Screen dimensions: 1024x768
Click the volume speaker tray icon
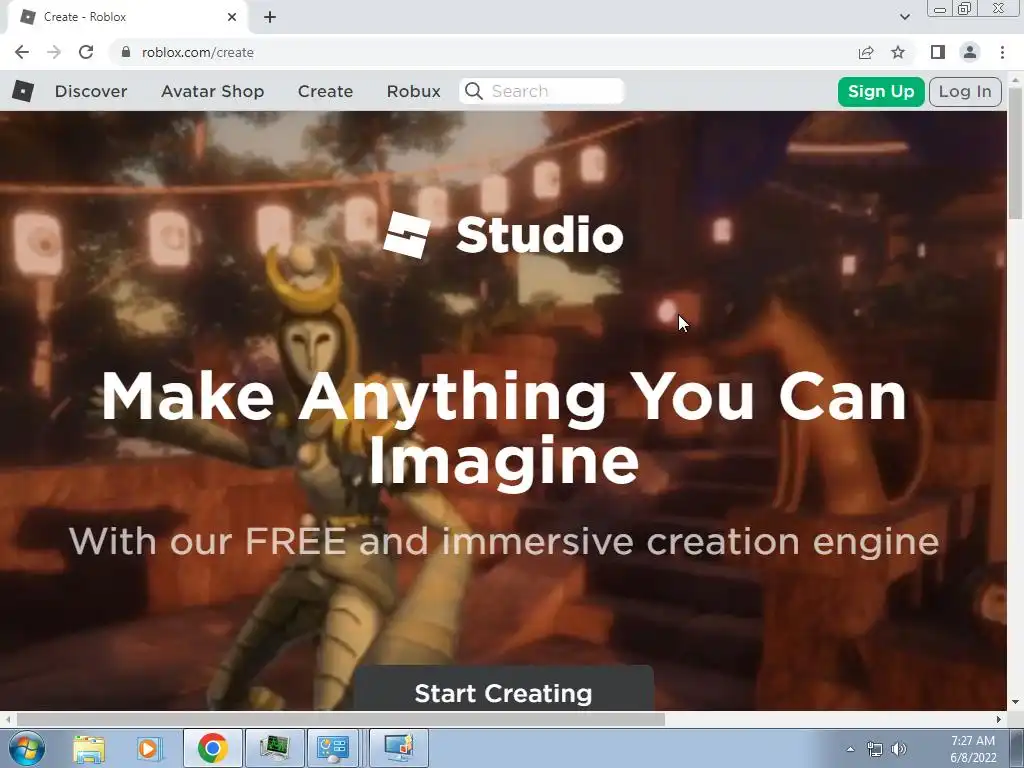pos(899,749)
